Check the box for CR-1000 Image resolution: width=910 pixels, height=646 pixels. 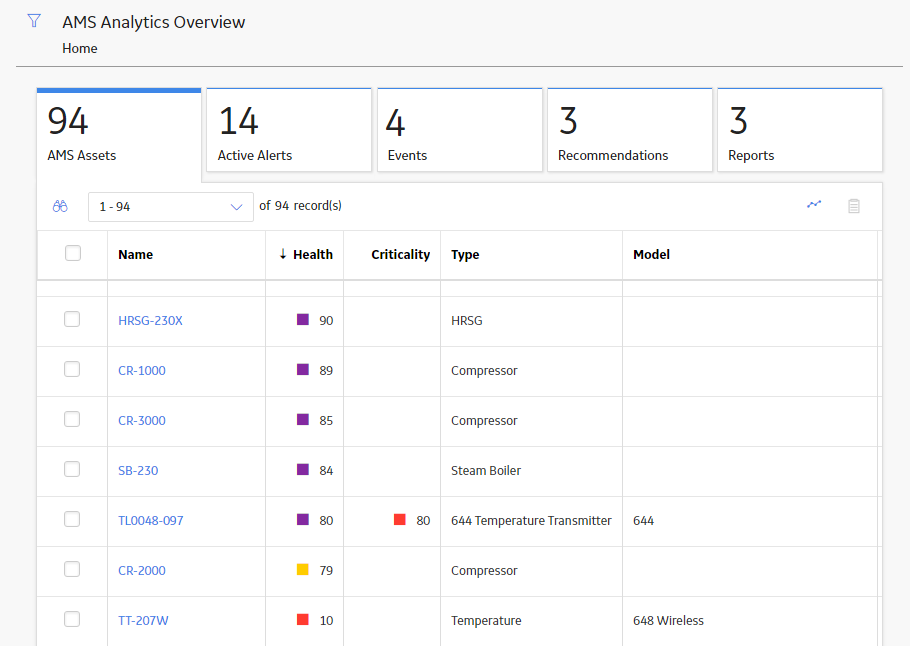72,369
